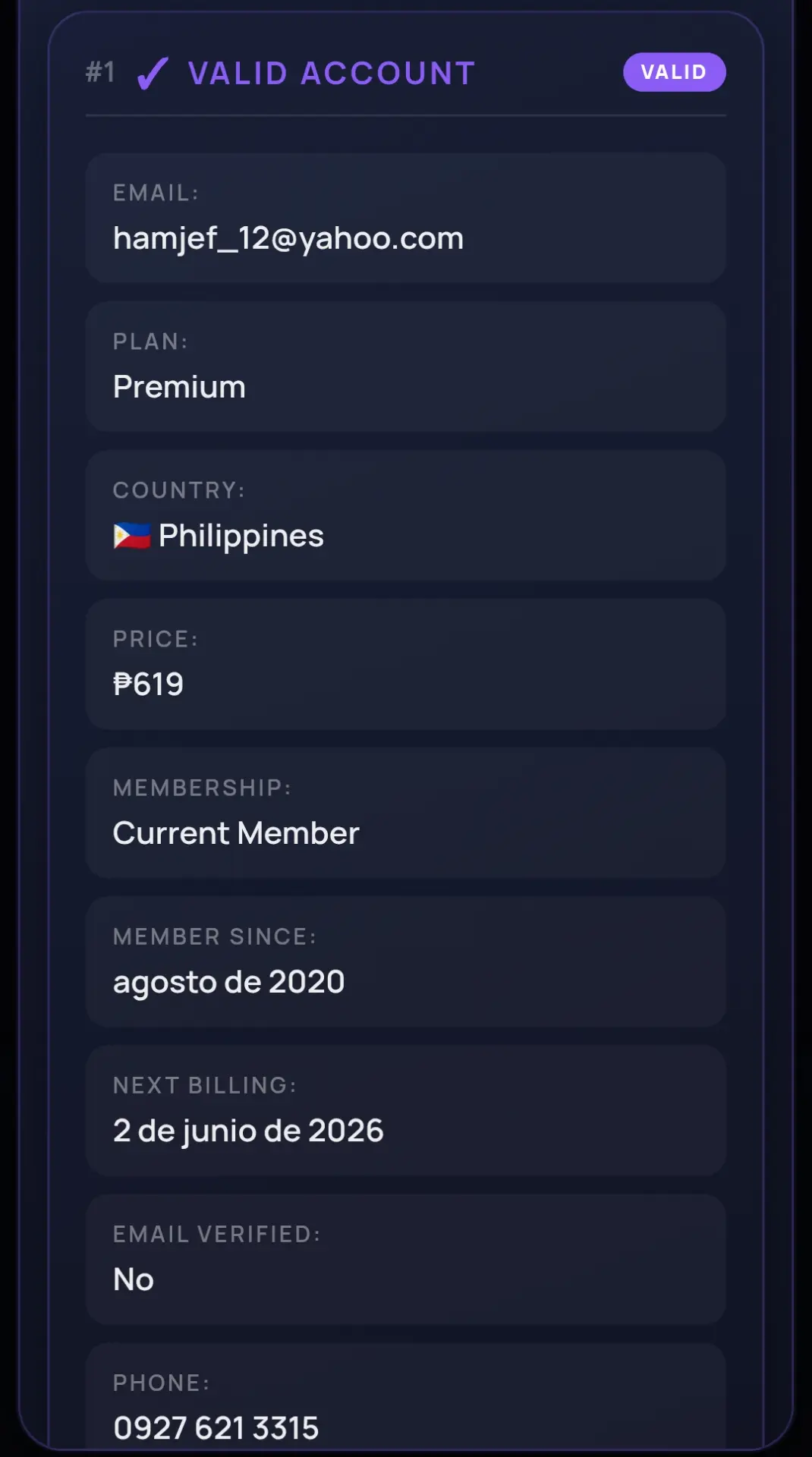Click the MEMBER SINCE label

tap(215, 936)
